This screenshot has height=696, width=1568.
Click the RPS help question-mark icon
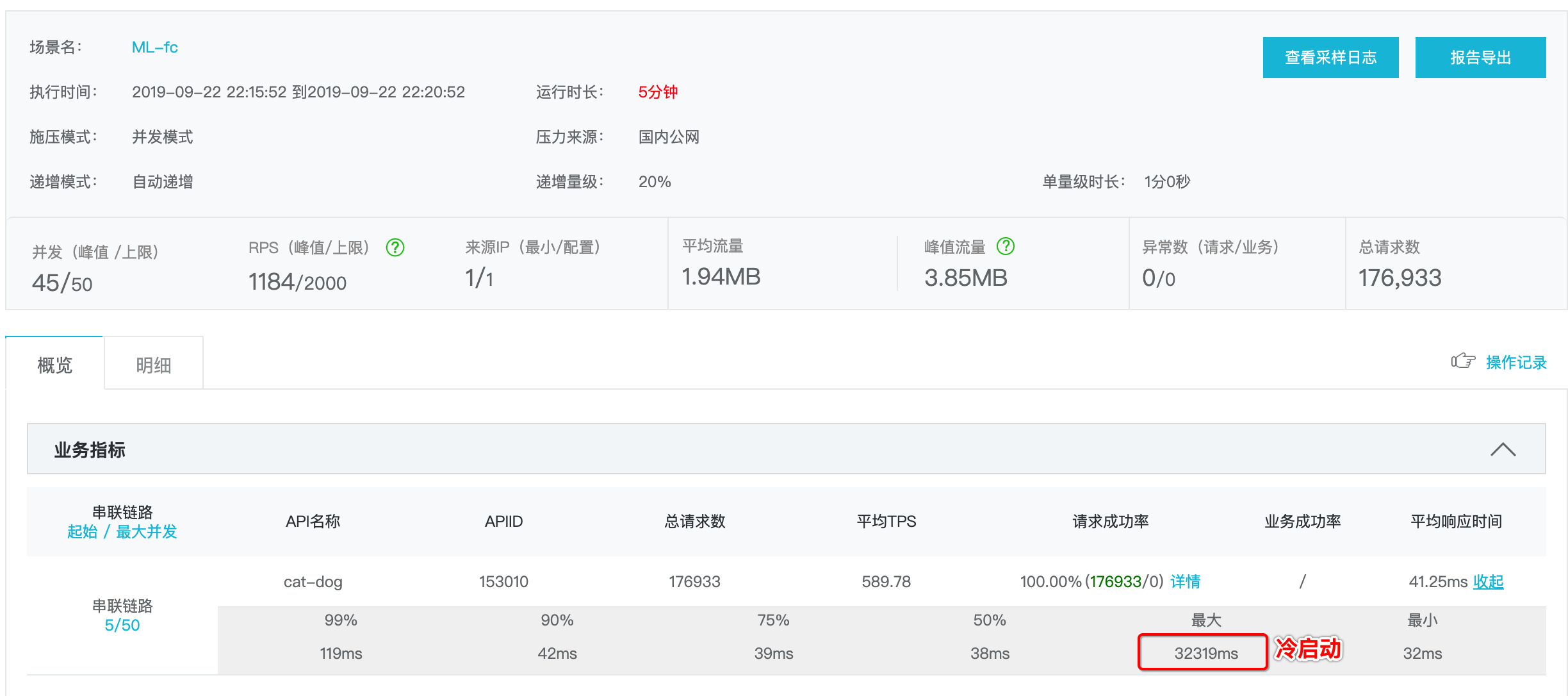395,247
